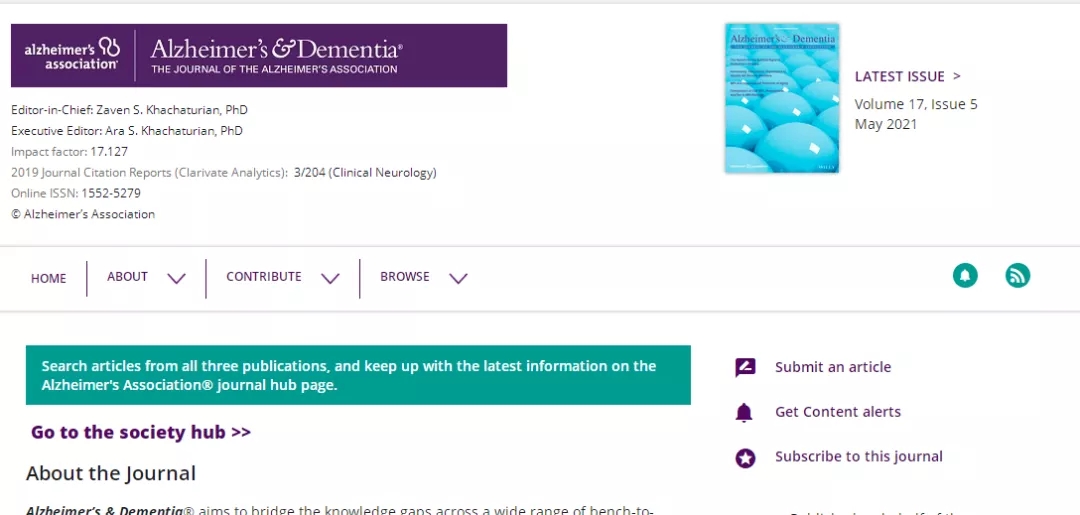Screen dimensions: 1080x515
Task: Open the RSS feed icon
Action: click(x=1017, y=275)
